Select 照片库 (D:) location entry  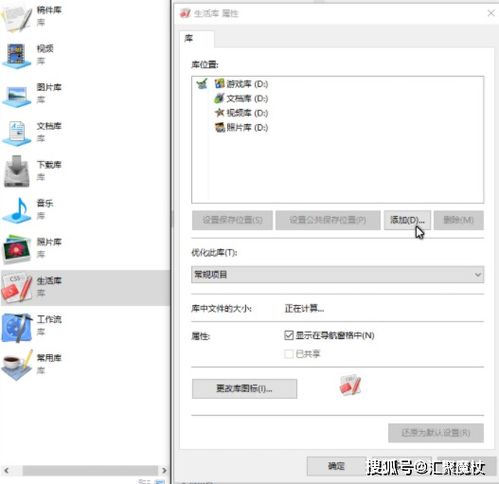pos(241,127)
